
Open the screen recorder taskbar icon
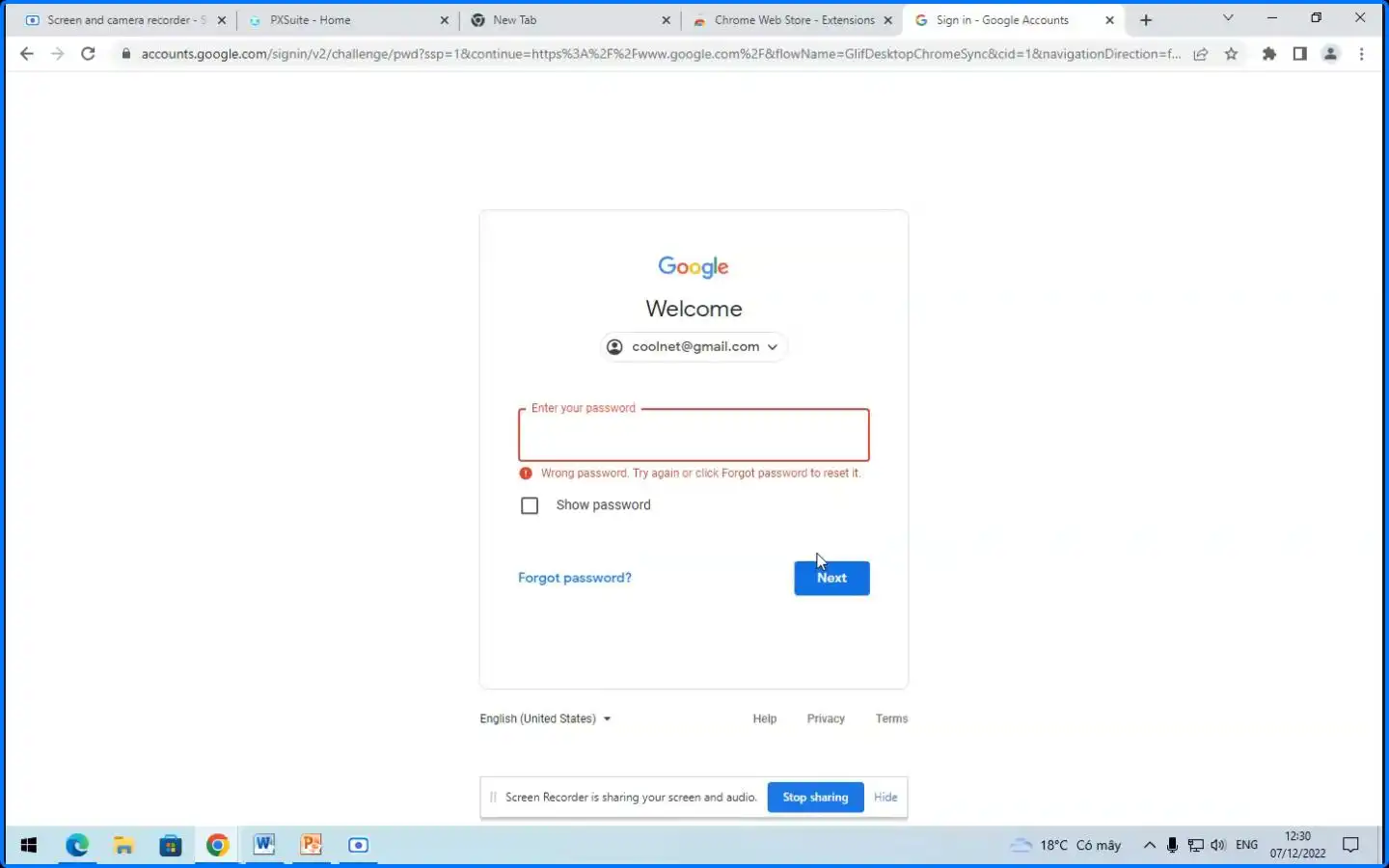(x=358, y=846)
